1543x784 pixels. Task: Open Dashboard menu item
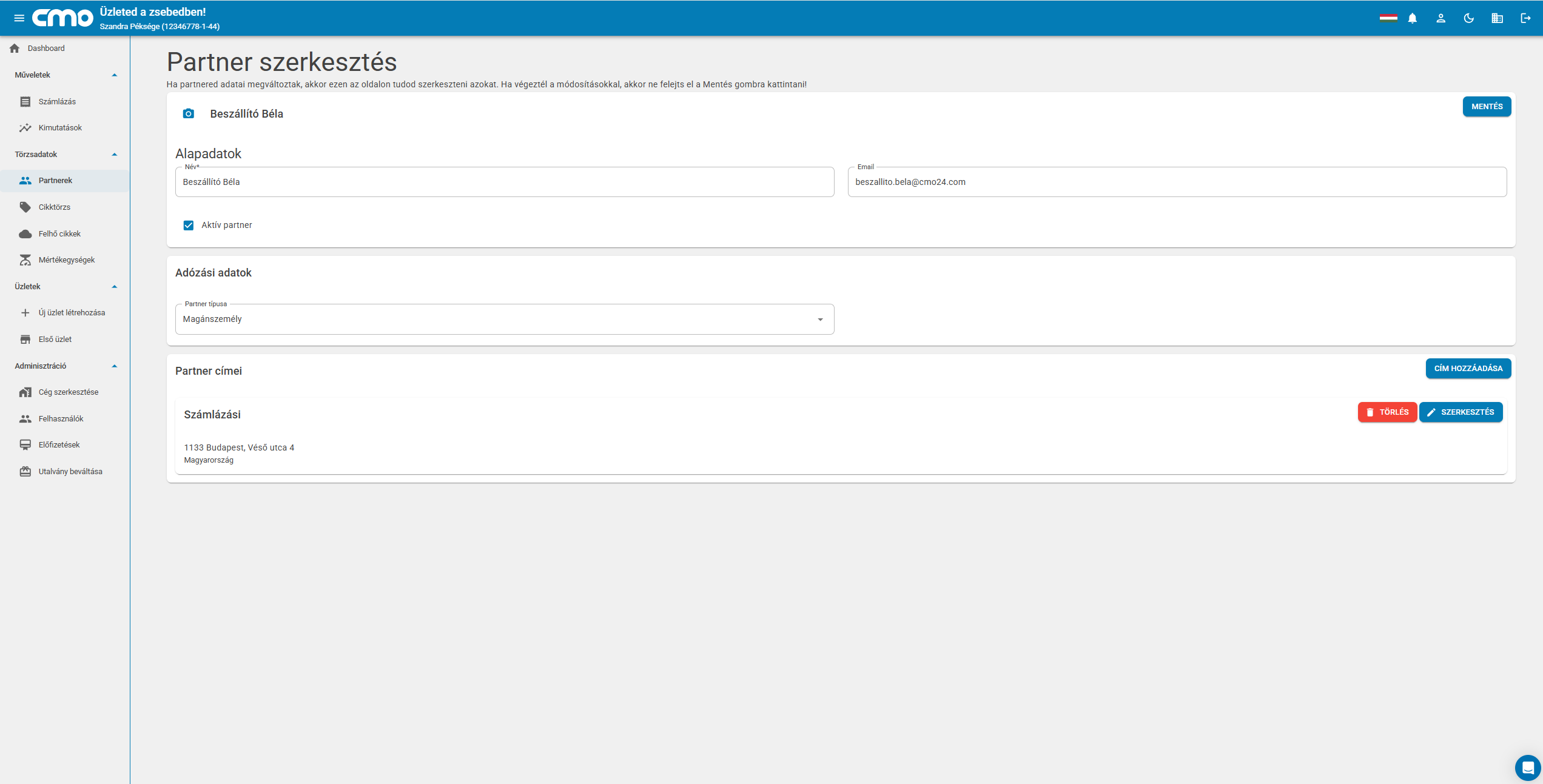point(46,48)
